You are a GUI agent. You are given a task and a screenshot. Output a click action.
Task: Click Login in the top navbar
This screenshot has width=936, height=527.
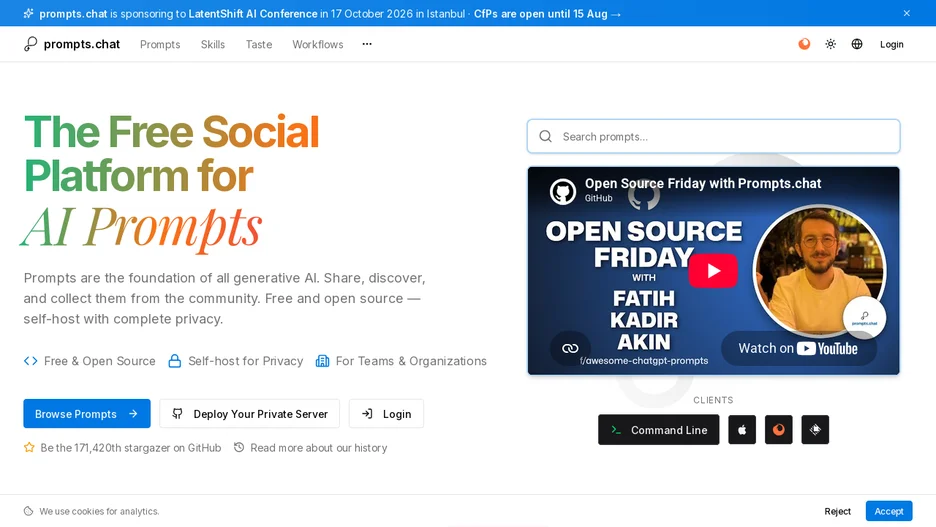pyautogui.click(x=891, y=44)
